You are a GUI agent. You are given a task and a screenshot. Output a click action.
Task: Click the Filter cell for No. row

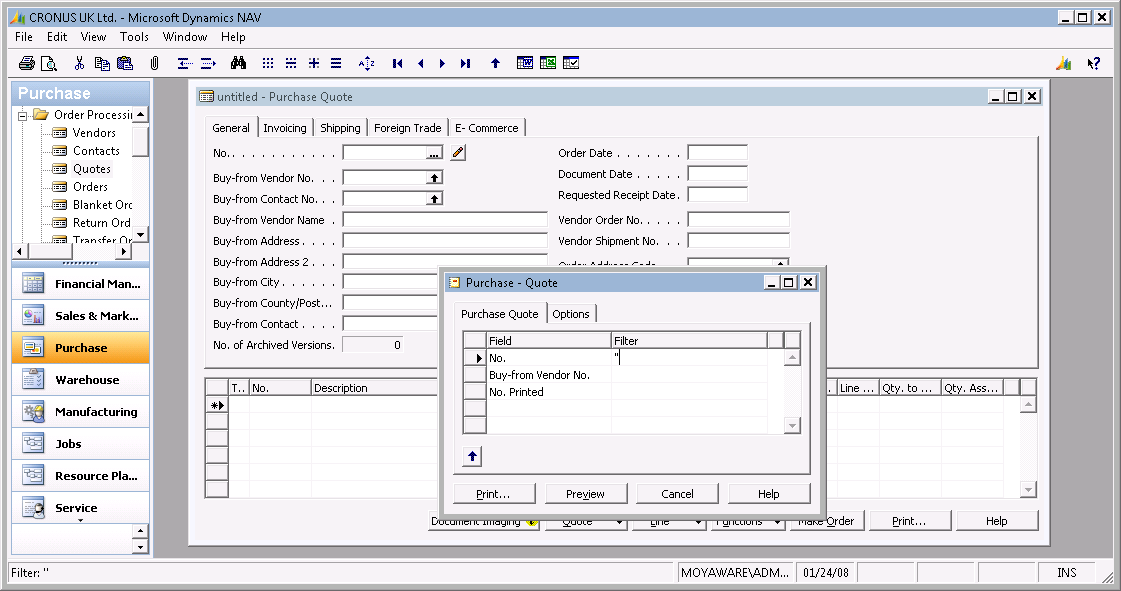(689, 358)
